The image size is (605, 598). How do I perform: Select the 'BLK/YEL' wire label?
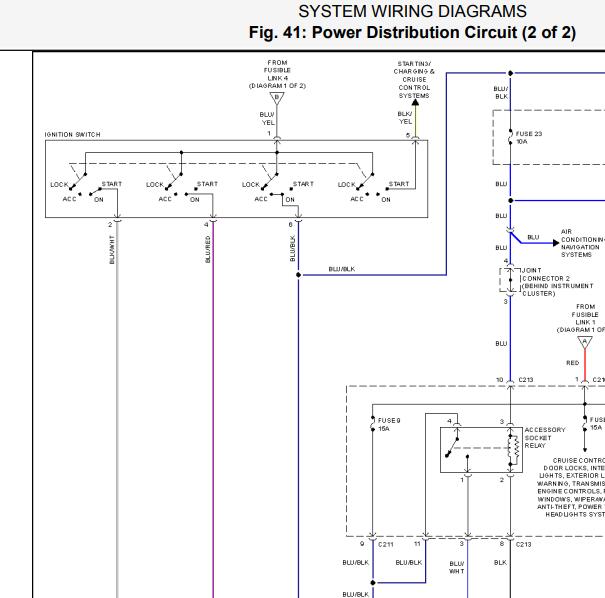point(405,118)
